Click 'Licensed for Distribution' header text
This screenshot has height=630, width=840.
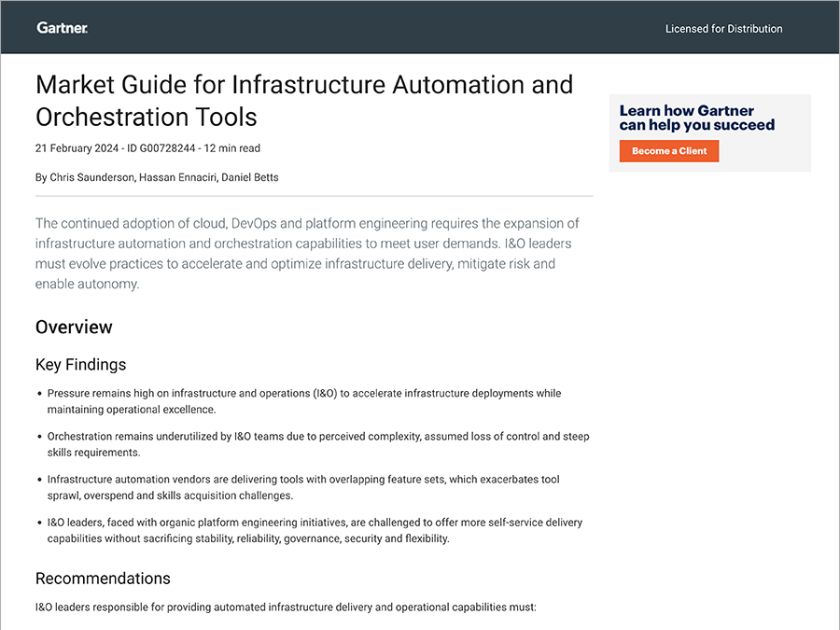click(724, 29)
